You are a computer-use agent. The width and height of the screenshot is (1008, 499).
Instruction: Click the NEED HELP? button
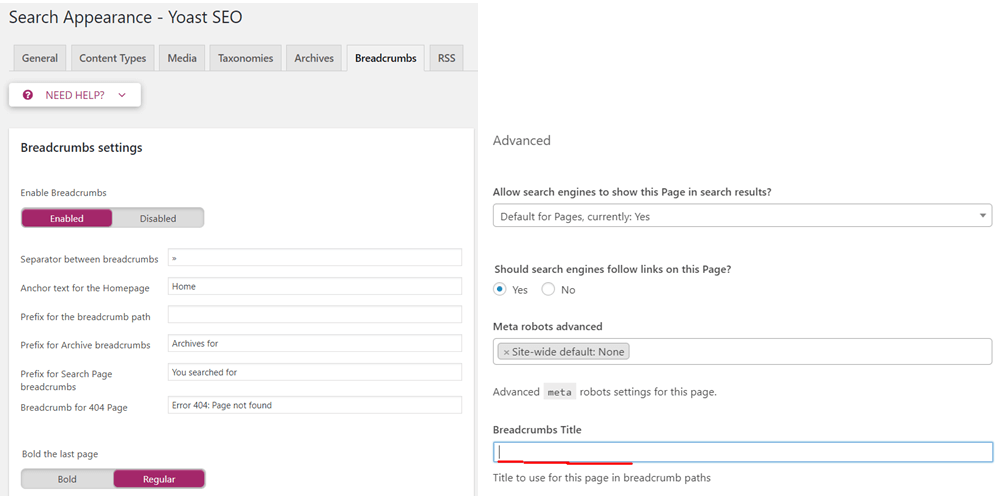click(x=75, y=95)
